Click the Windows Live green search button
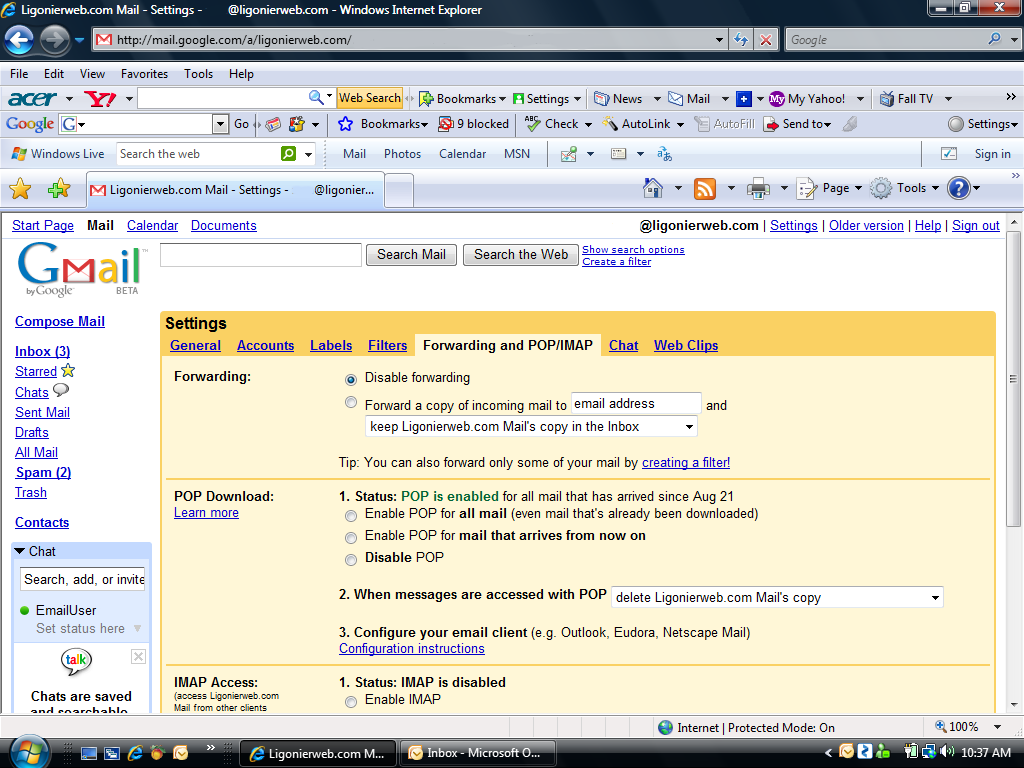 tap(288, 153)
